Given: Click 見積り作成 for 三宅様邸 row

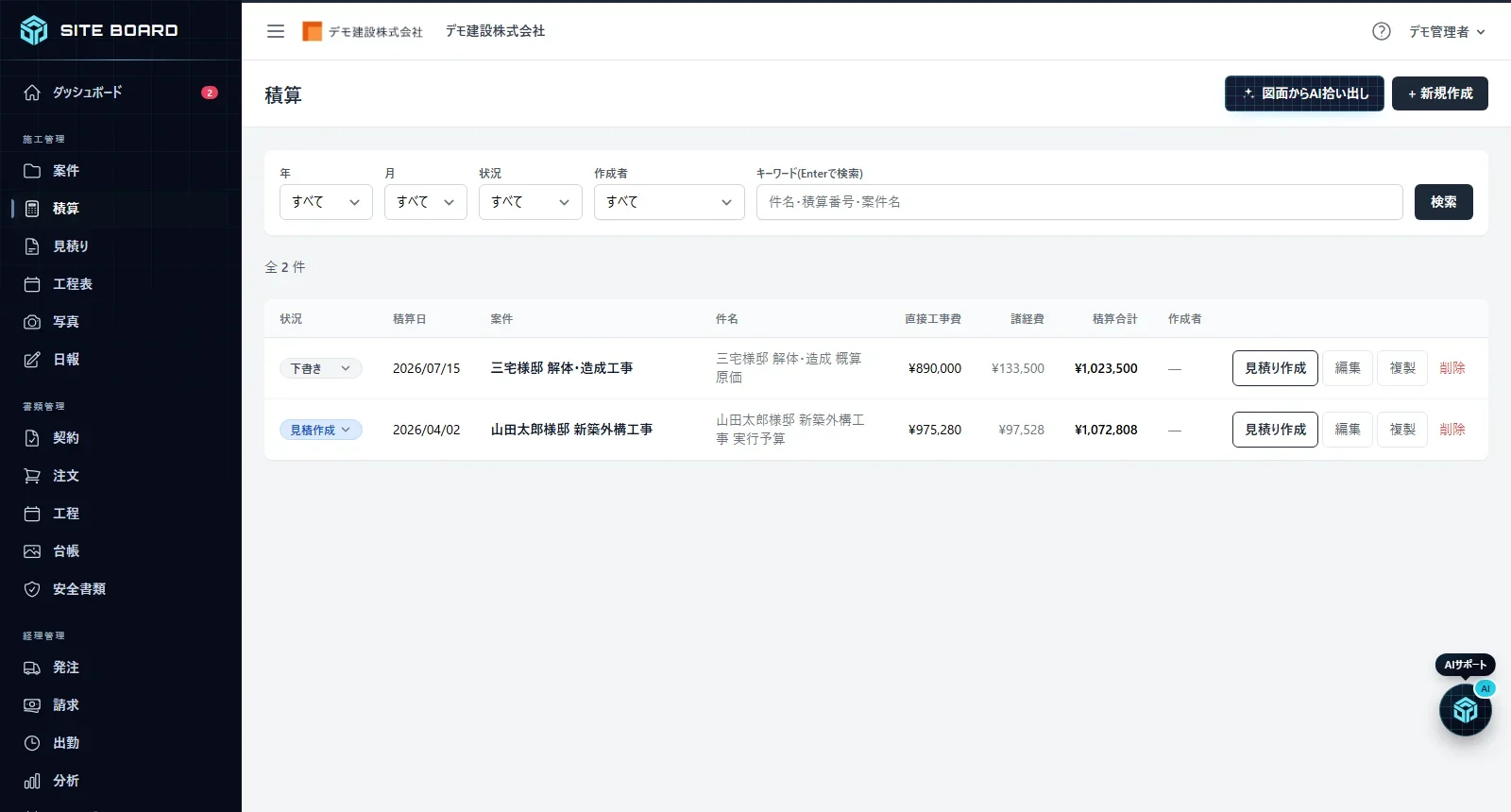Looking at the screenshot, I should point(1275,368).
